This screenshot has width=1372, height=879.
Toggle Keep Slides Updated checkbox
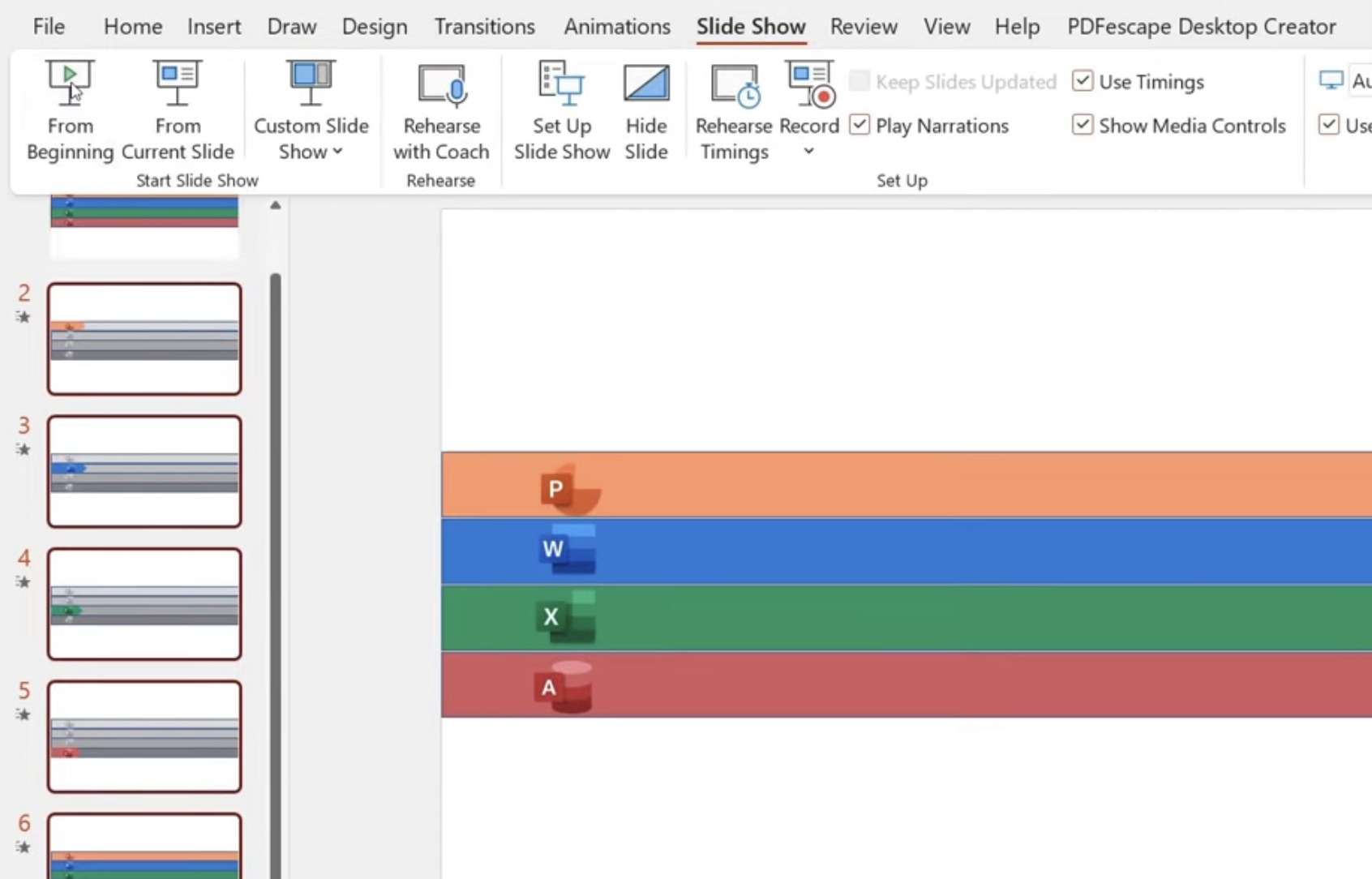pos(860,81)
